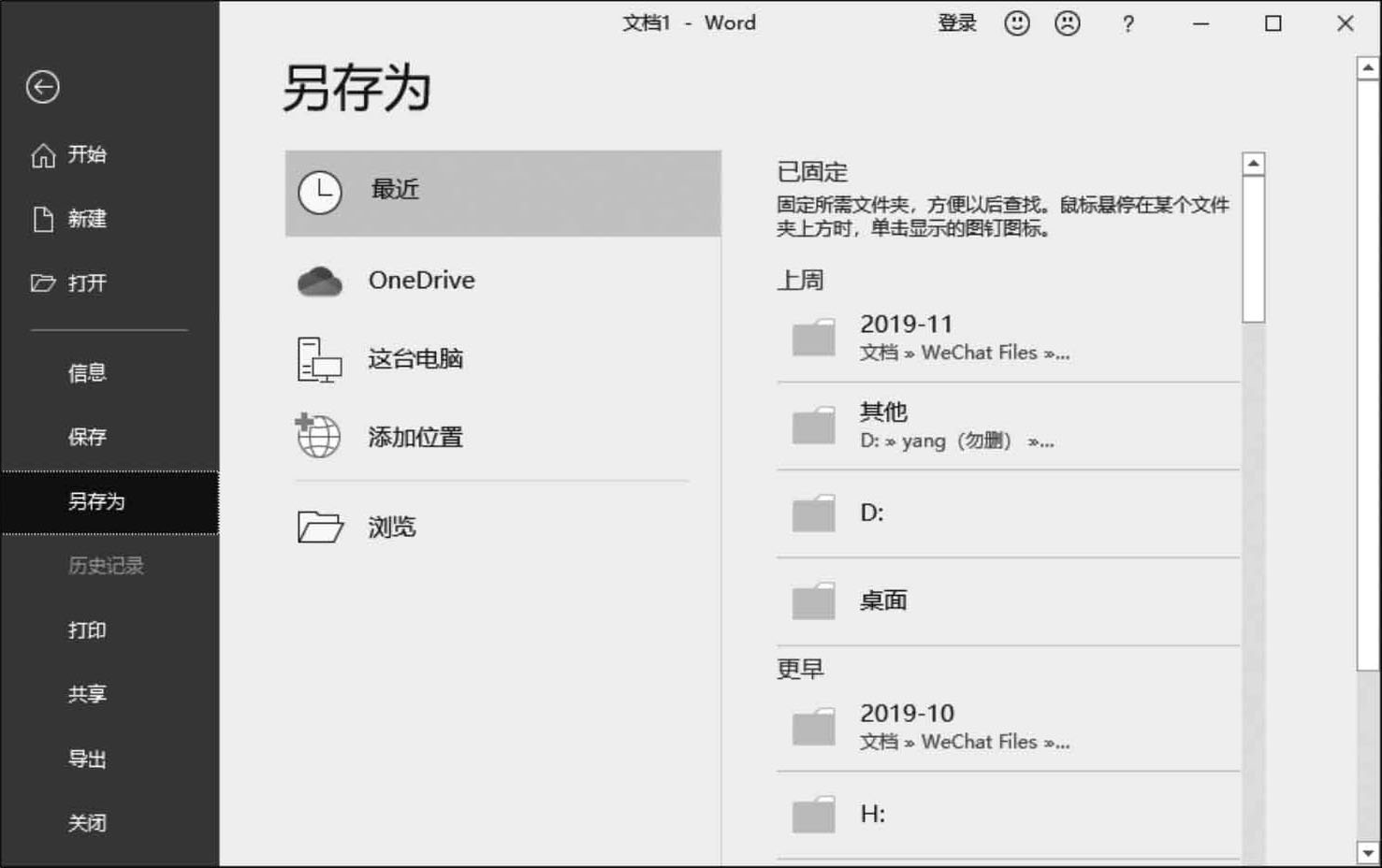The height and width of the screenshot is (868, 1382).
Task: Select the 最近 location label
Action: 395,190
